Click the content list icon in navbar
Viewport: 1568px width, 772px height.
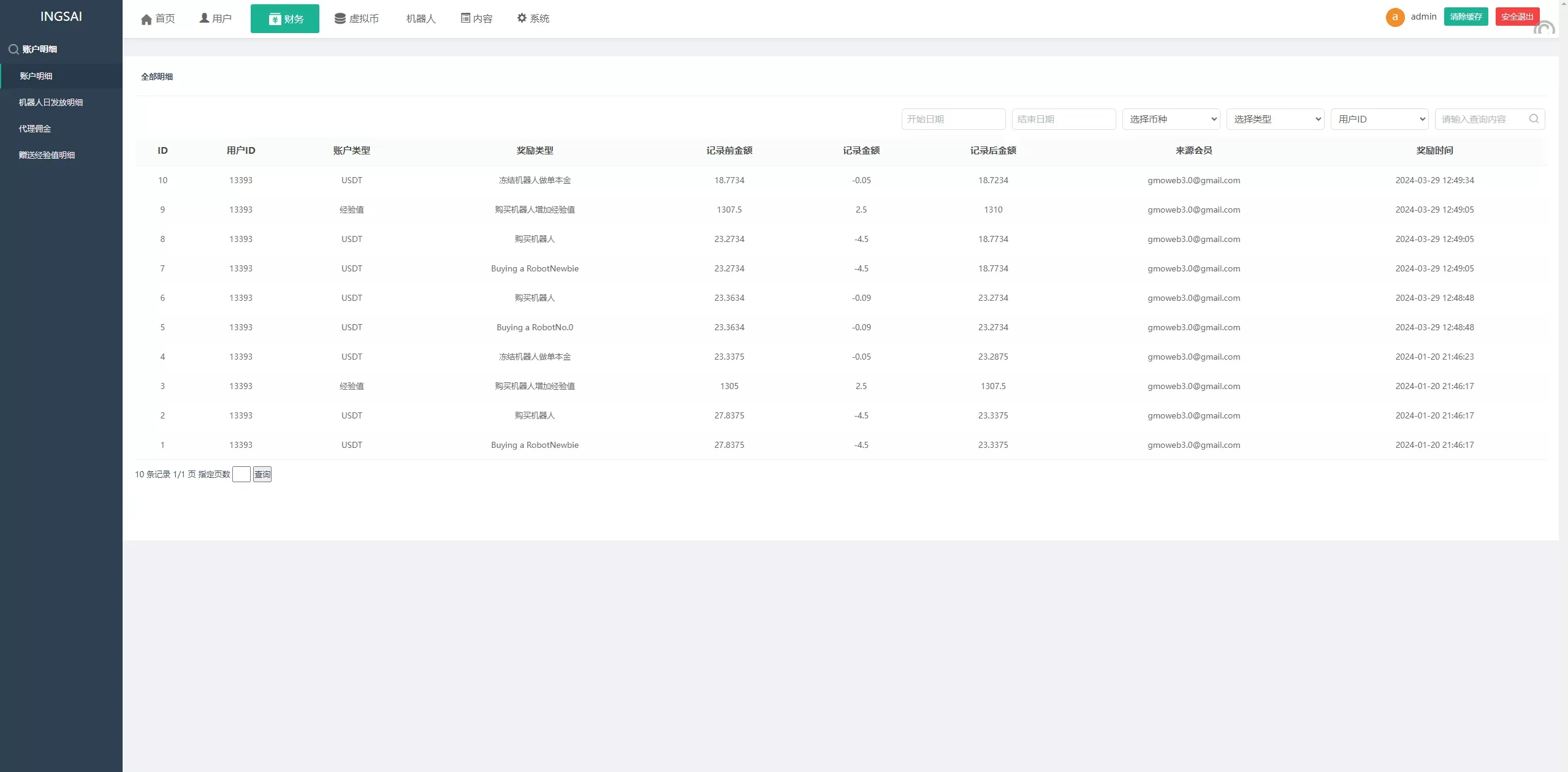click(465, 18)
